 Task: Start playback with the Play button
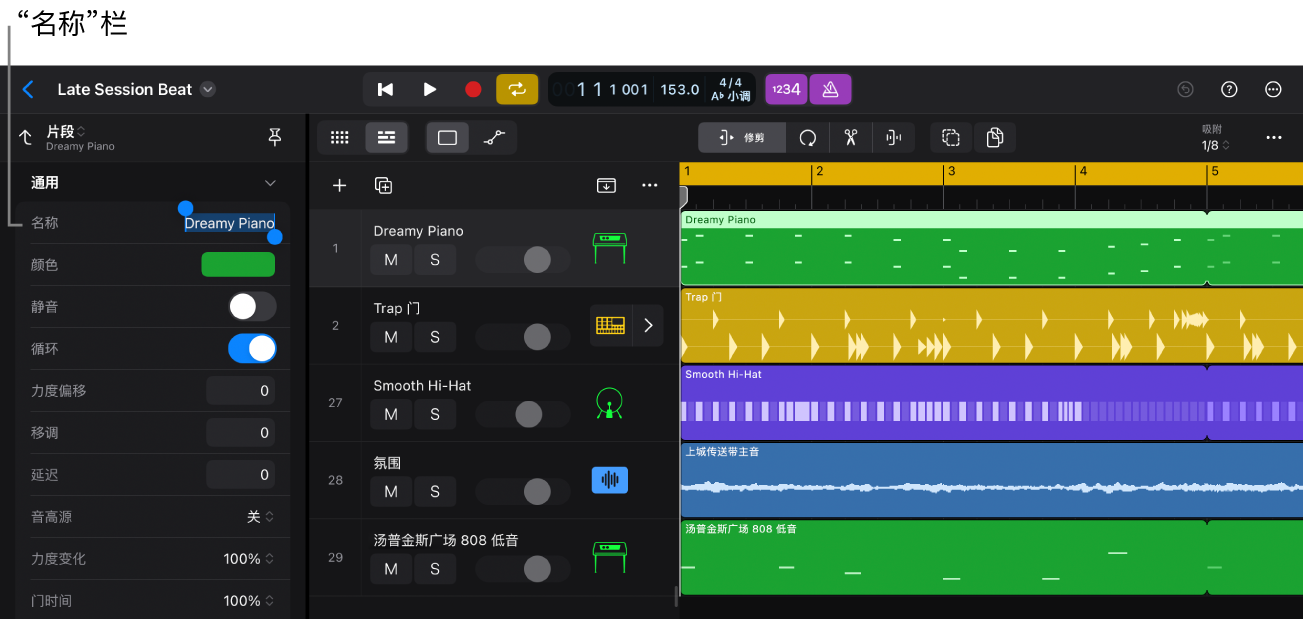(x=429, y=89)
